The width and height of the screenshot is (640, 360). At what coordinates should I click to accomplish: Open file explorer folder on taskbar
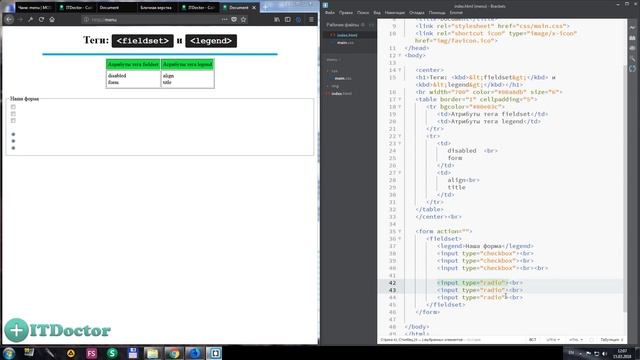[153, 353]
